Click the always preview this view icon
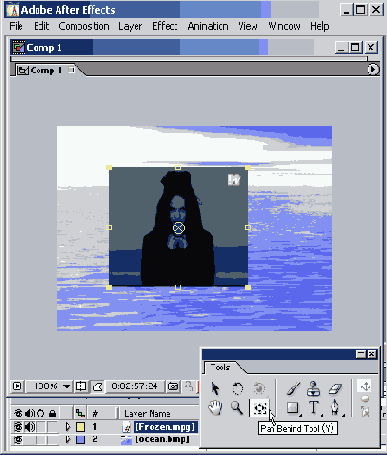The image size is (387, 455). point(17,386)
